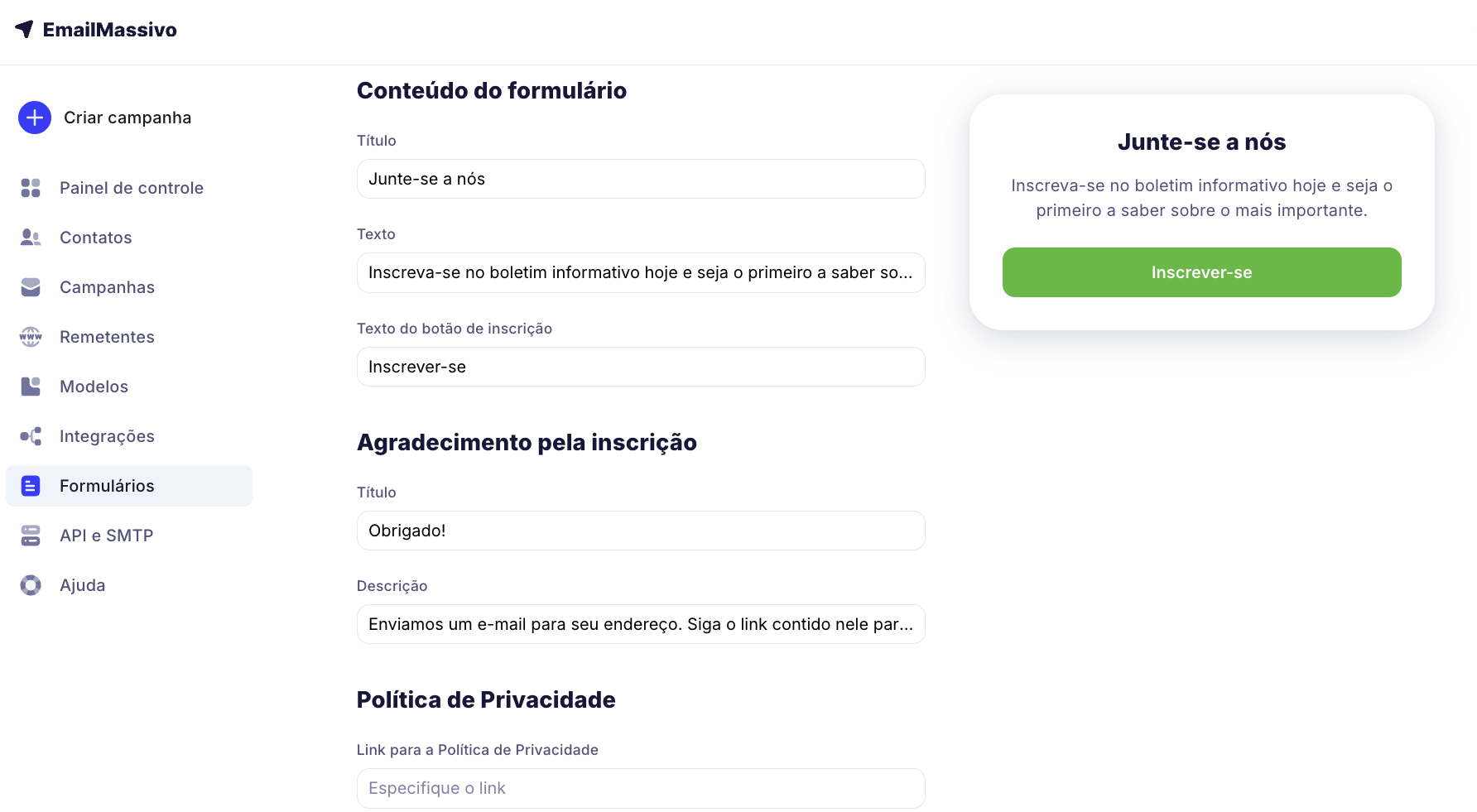Click the Contatos people icon
The image size is (1477, 812).
coord(31,238)
